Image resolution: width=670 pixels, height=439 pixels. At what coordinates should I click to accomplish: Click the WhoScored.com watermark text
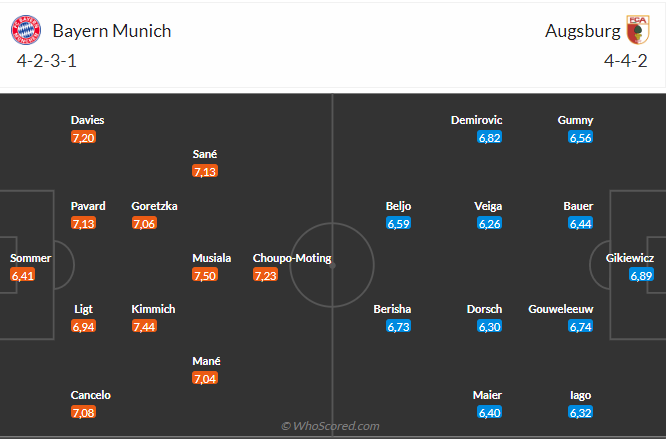point(330,426)
